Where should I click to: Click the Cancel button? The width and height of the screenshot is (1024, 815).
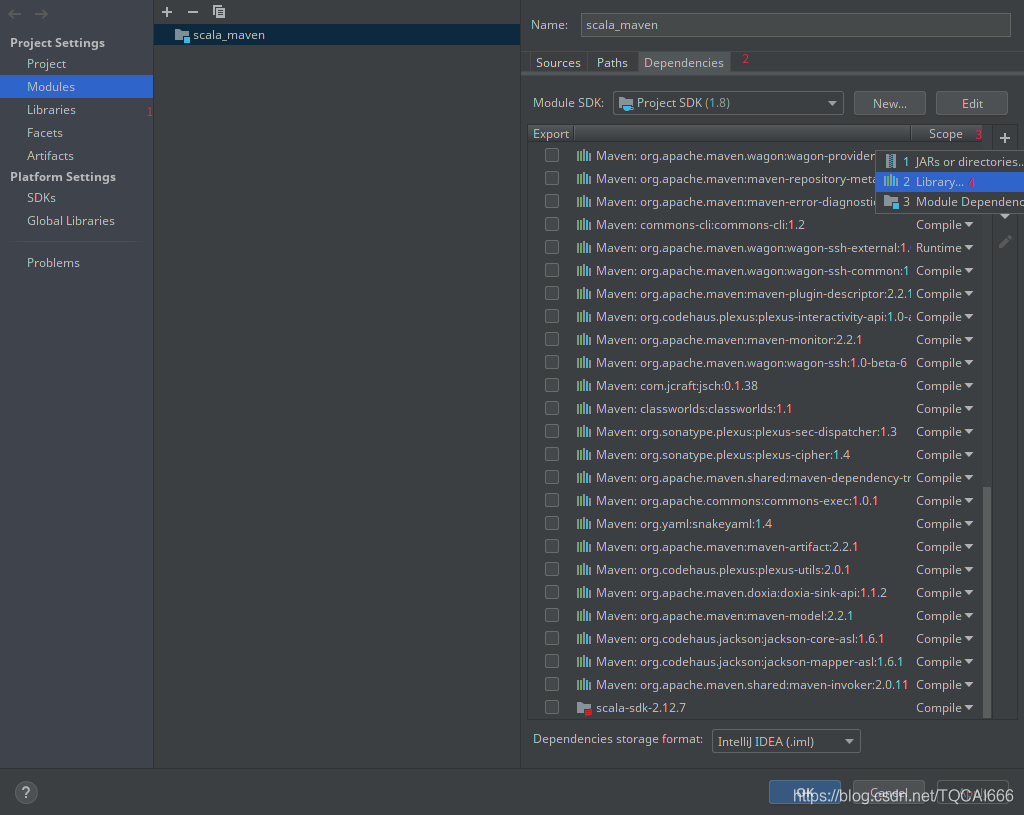click(x=888, y=792)
